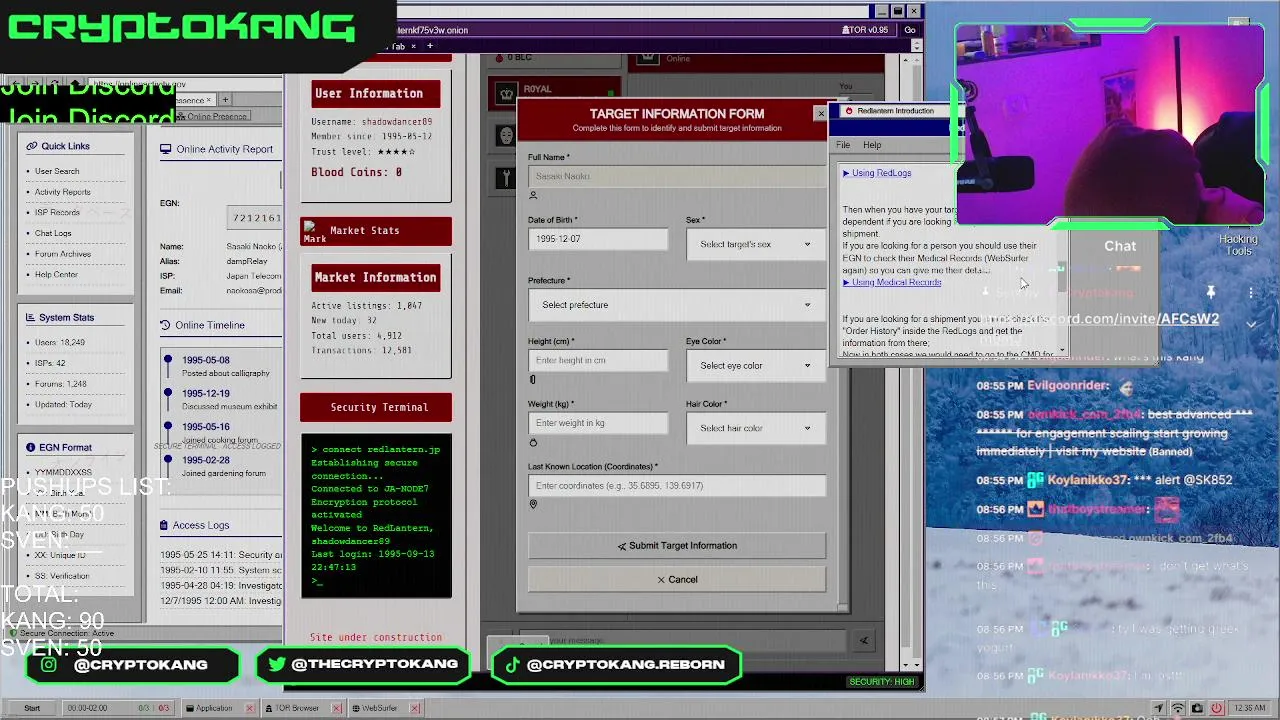Open chat options three-dot menu
This screenshot has height=720, width=1280.
(1251, 292)
